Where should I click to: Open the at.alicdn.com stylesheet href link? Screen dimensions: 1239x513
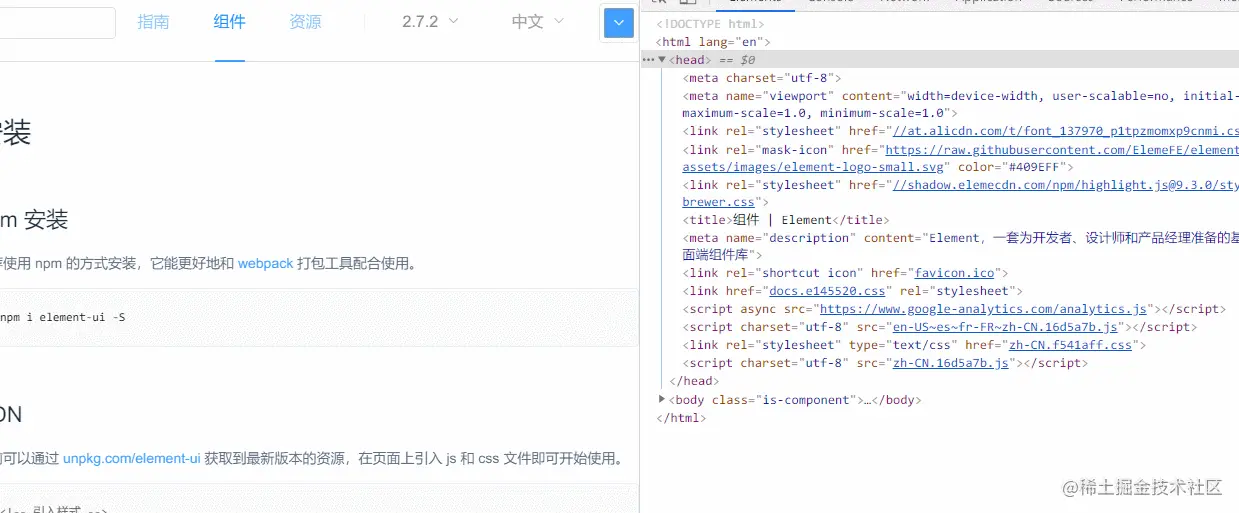[x=1065, y=132]
